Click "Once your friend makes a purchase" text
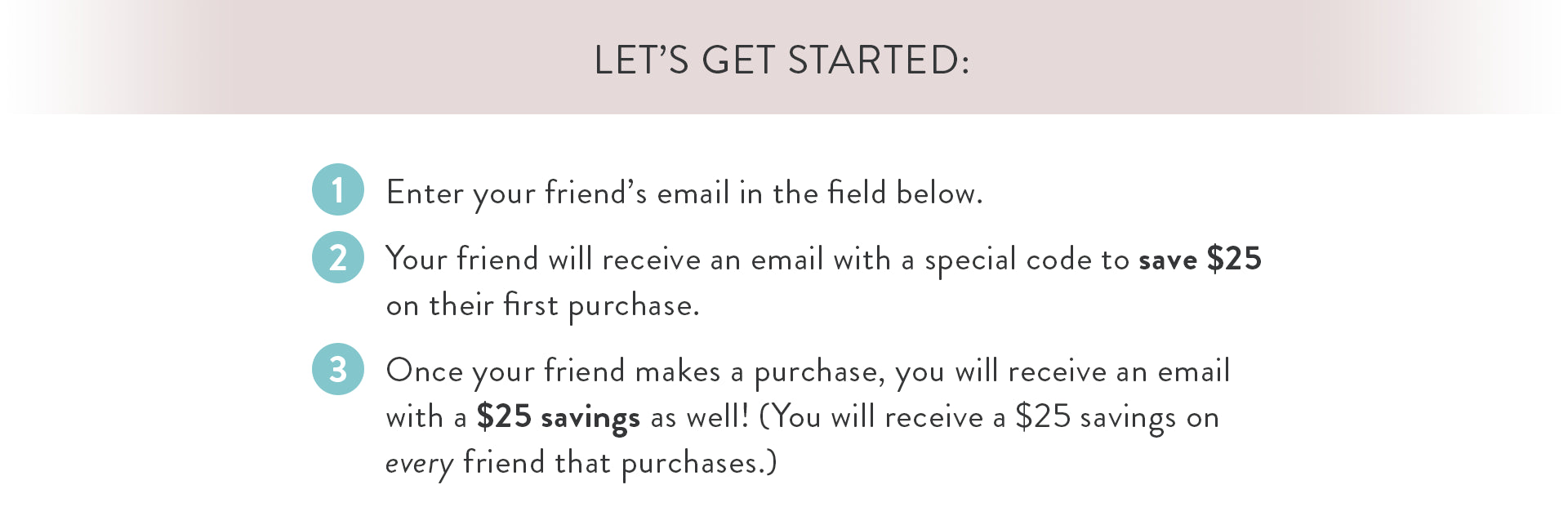This screenshot has height=507, width=1568. 635,371
